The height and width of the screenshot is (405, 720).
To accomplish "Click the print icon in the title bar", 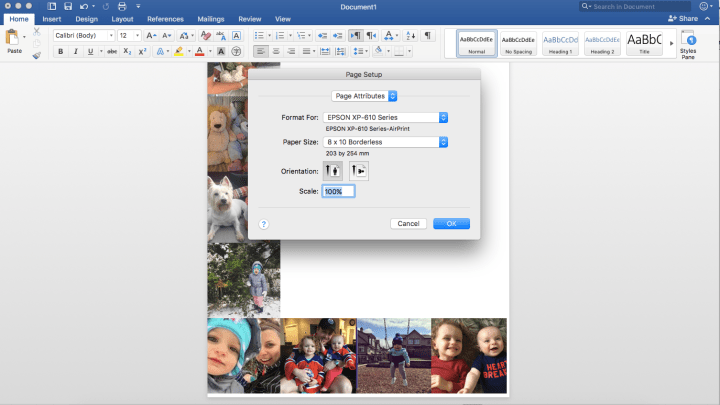I will pyautogui.click(x=122, y=6).
